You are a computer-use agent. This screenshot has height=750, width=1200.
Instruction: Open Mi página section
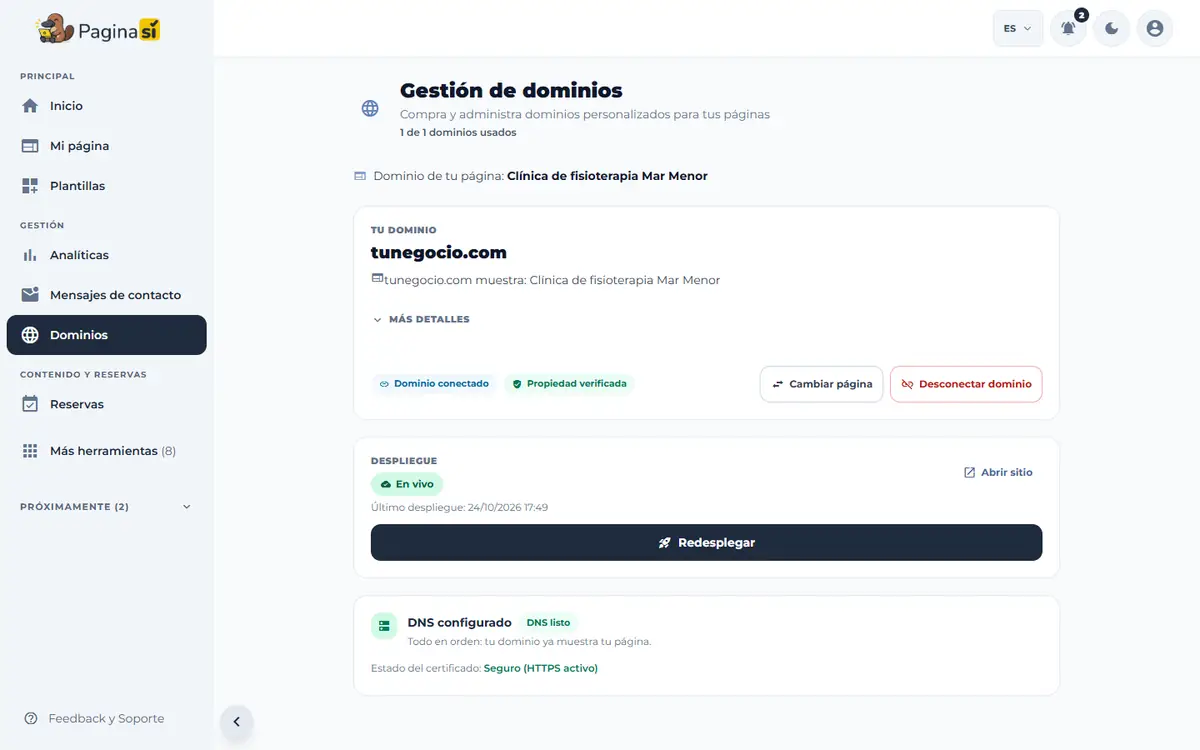click(106, 146)
